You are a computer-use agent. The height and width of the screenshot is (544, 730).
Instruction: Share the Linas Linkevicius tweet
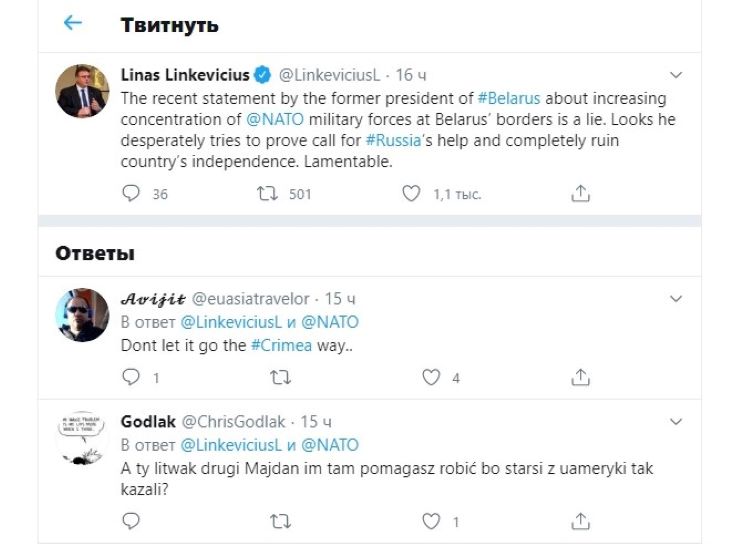[x=582, y=194]
